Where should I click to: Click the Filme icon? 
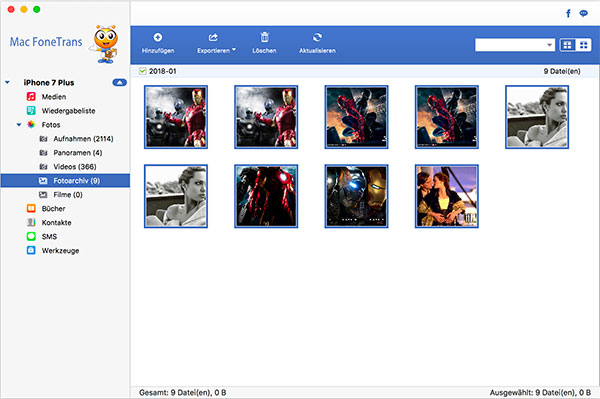coord(43,195)
